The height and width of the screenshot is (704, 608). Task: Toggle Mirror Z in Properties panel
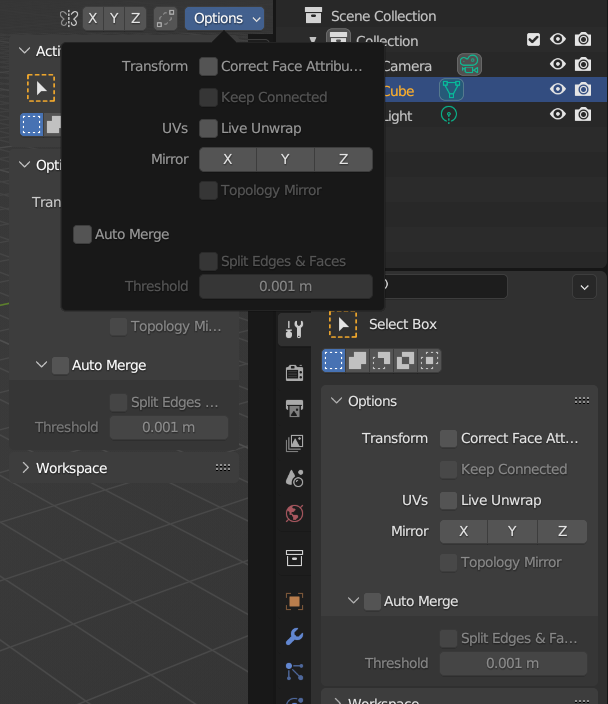(x=562, y=531)
